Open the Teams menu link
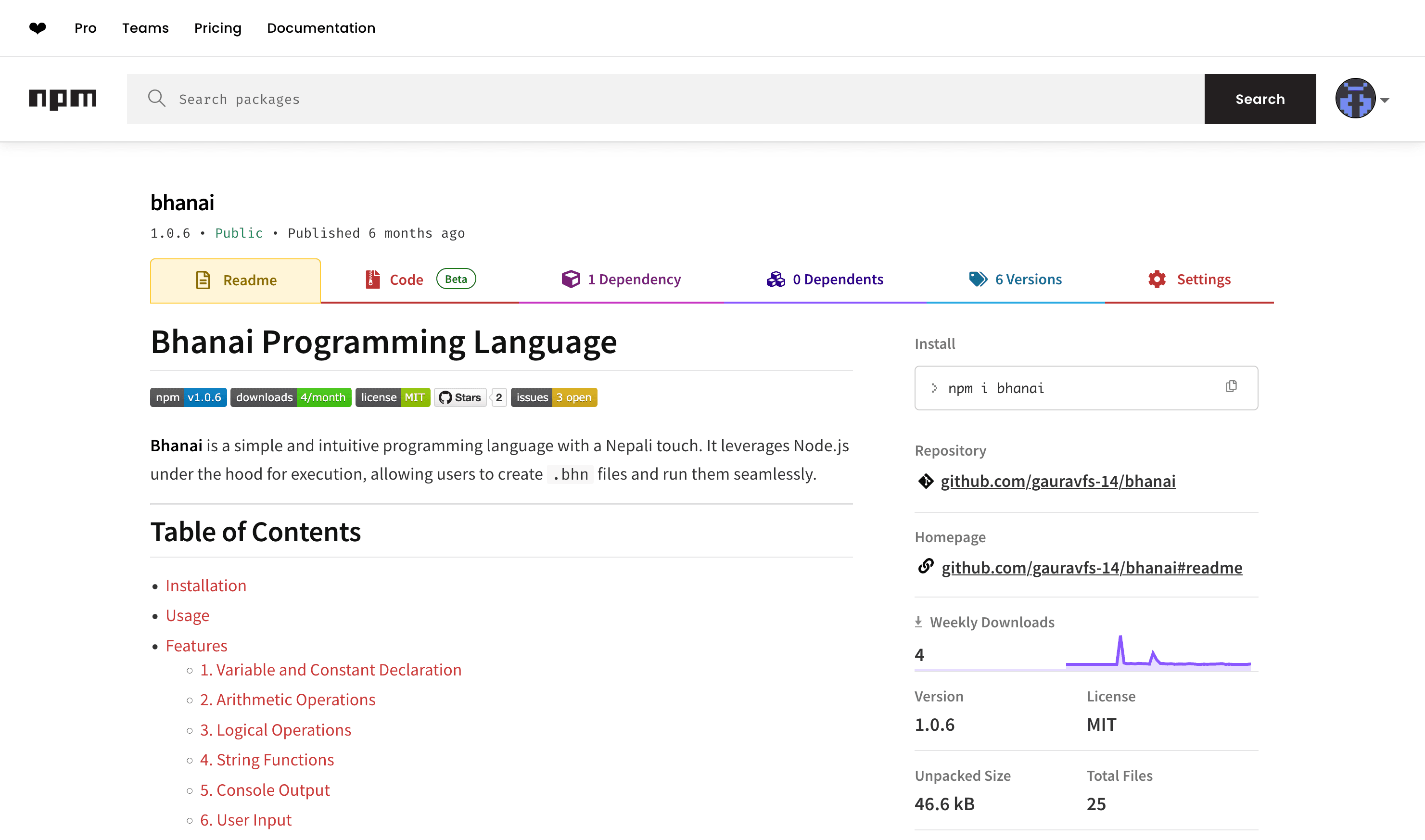This screenshot has width=1425, height=840. [x=145, y=28]
